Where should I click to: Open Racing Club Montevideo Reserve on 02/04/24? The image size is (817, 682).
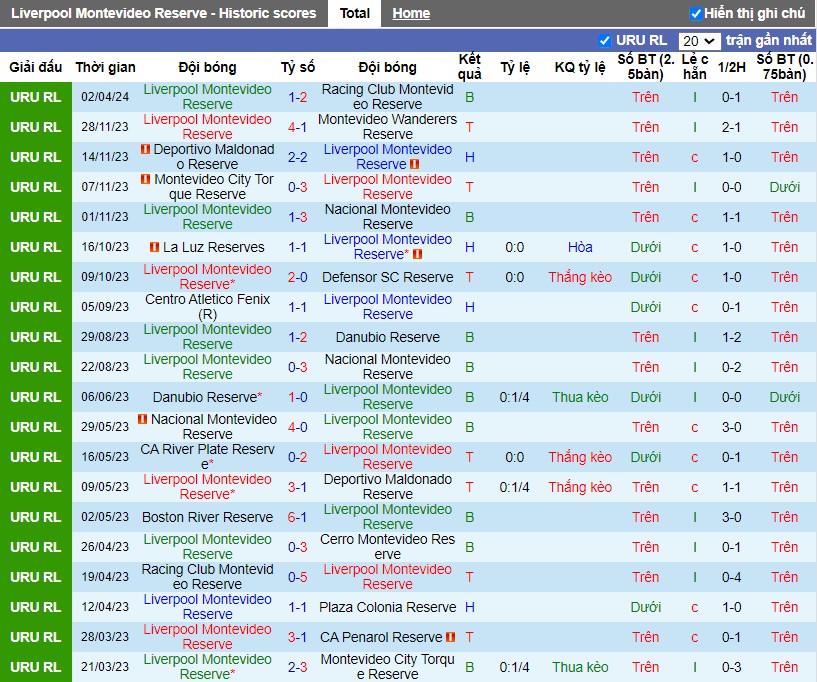coord(387,97)
